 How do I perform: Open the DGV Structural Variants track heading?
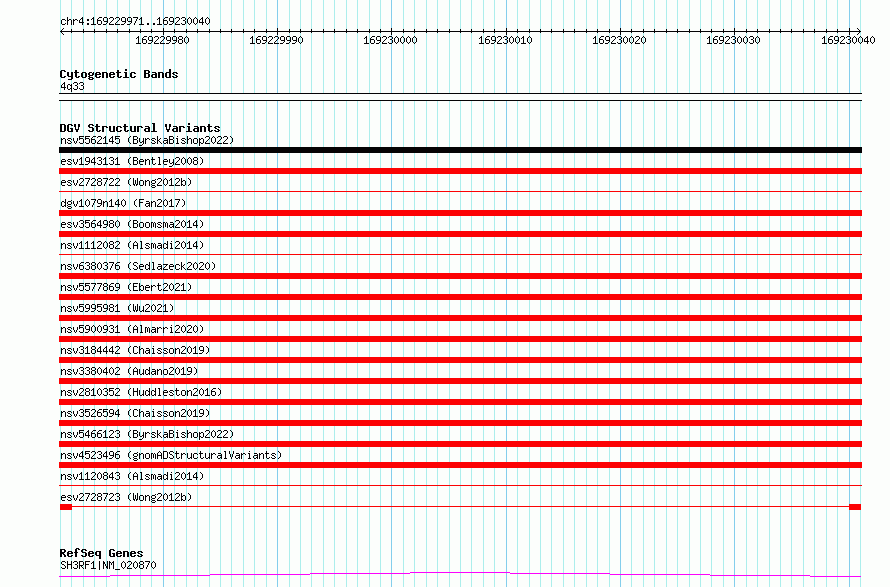click(140, 128)
